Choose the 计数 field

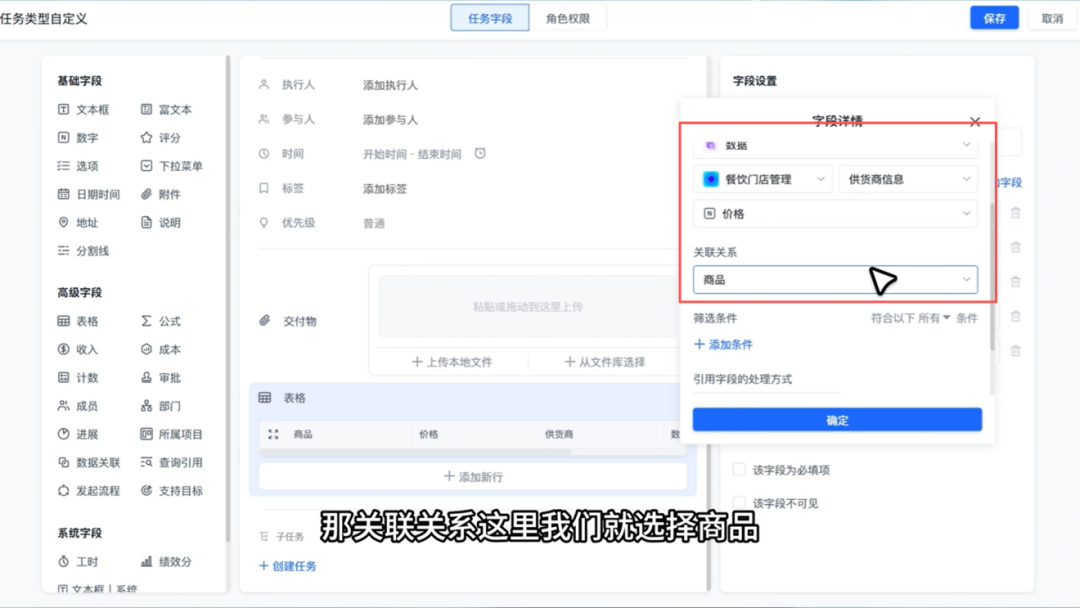[78, 377]
